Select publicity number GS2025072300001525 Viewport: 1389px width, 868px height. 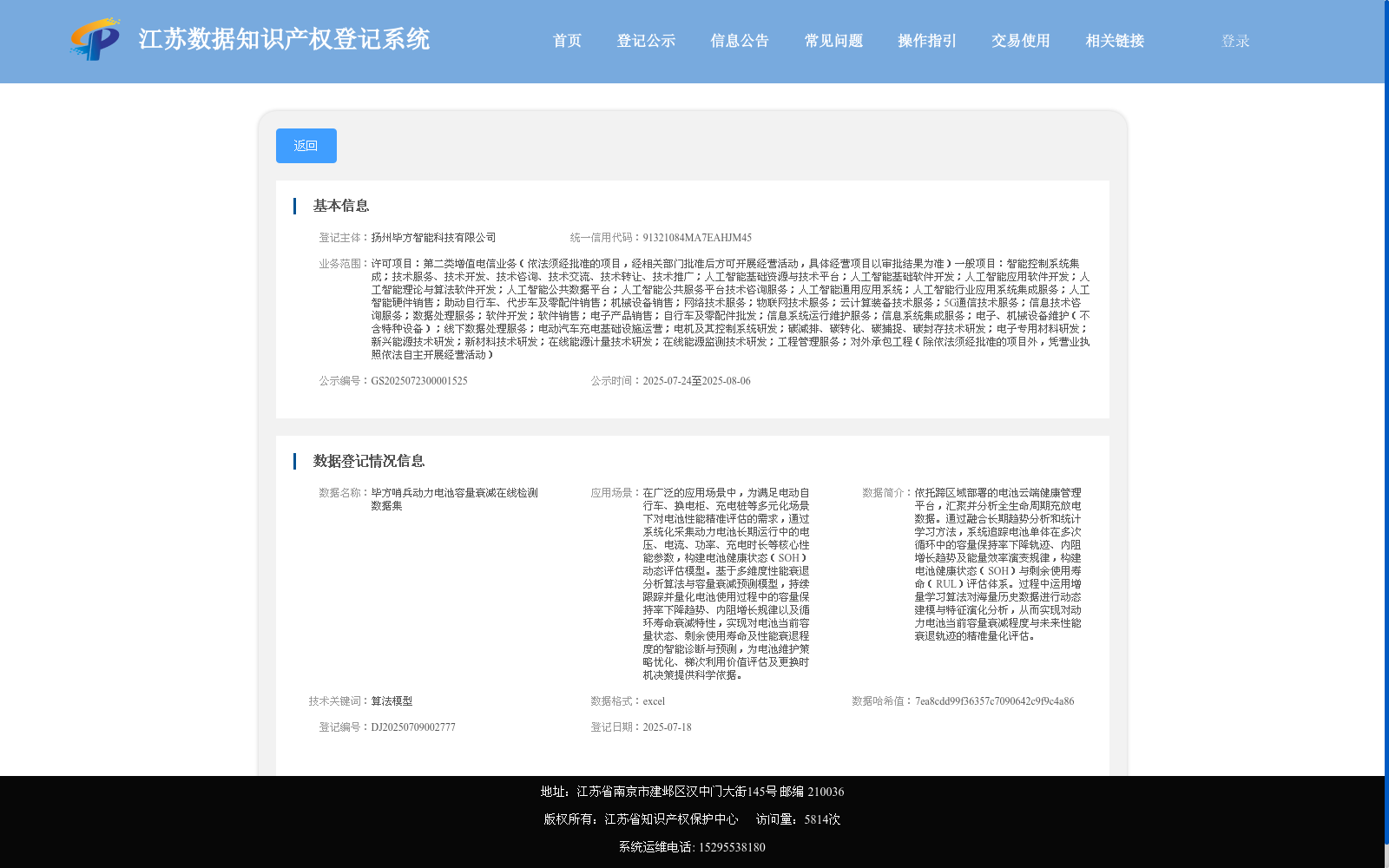[x=419, y=381]
